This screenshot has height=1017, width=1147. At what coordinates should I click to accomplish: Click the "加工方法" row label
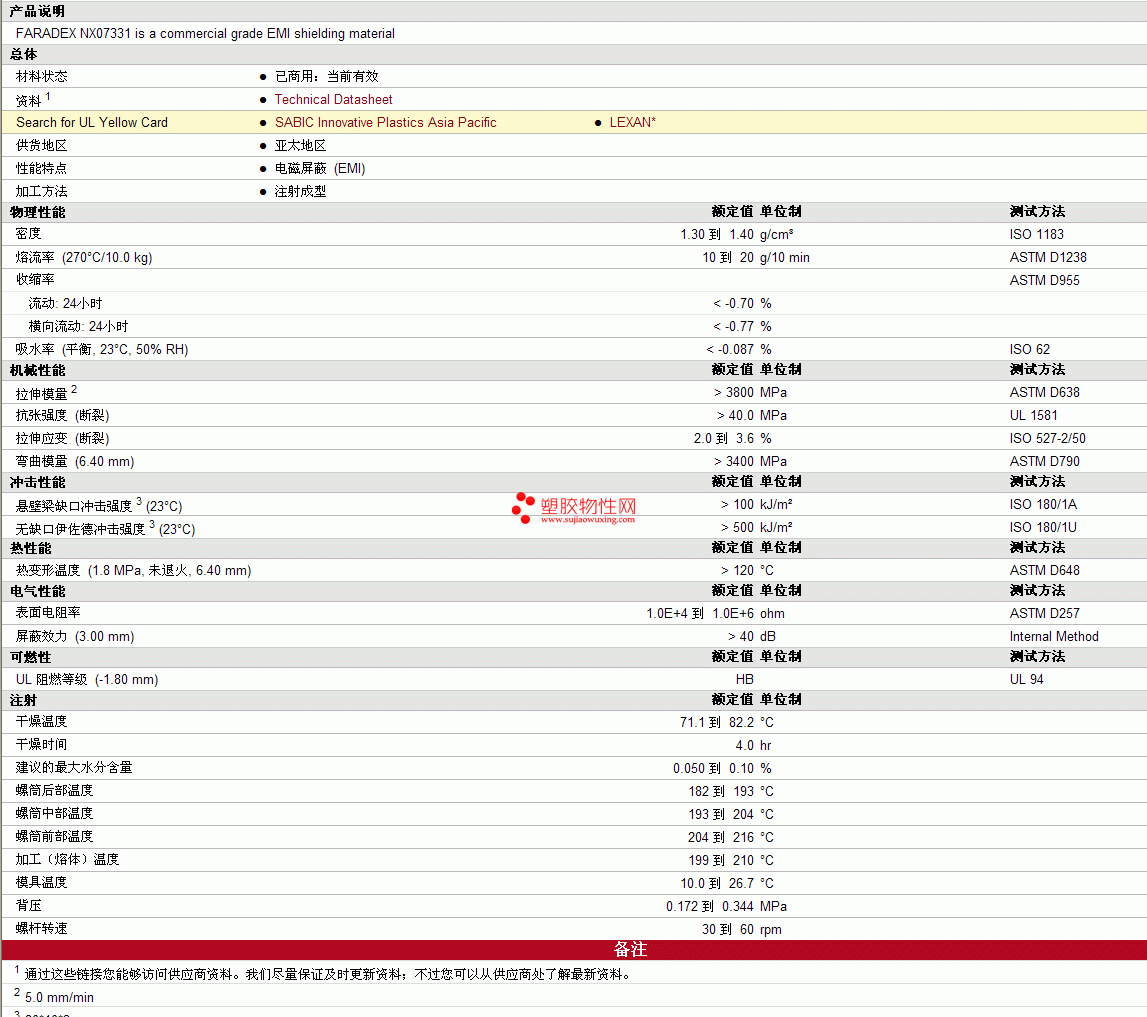pos(42,191)
